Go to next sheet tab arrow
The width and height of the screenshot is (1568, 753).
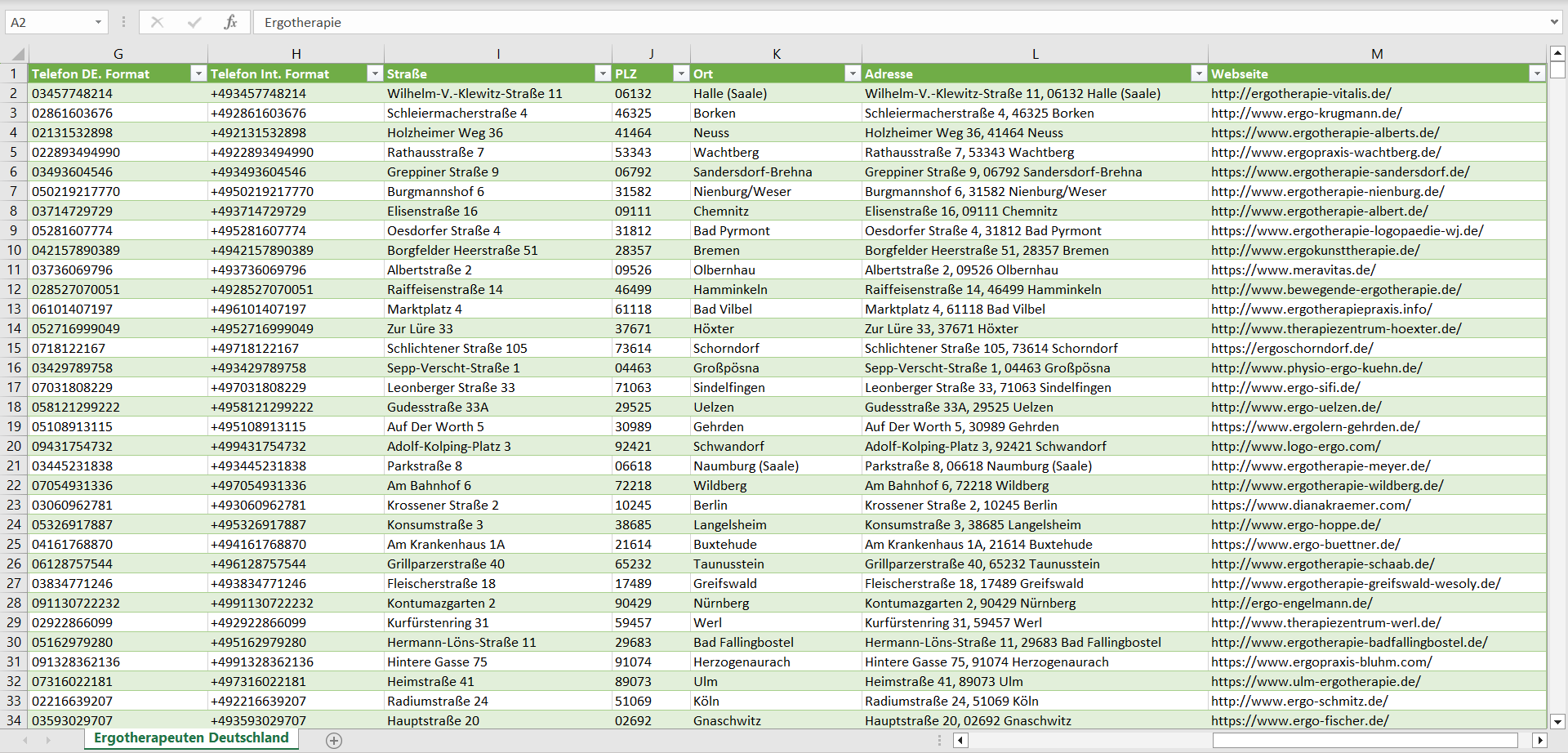pyautogui.click(x=48, y=740)
